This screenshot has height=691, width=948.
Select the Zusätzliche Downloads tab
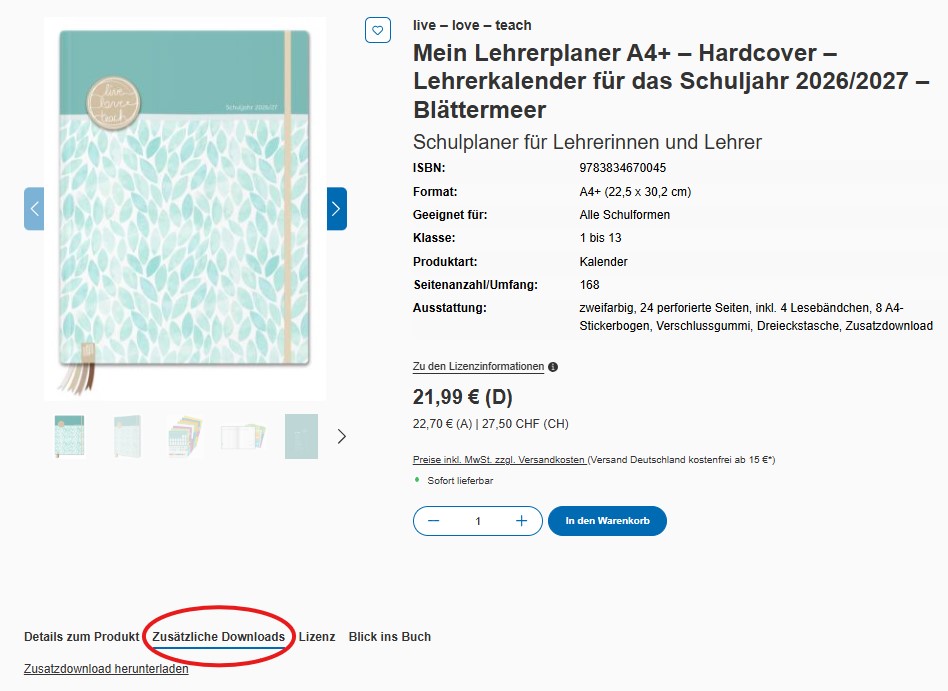[x=218, y=637]
